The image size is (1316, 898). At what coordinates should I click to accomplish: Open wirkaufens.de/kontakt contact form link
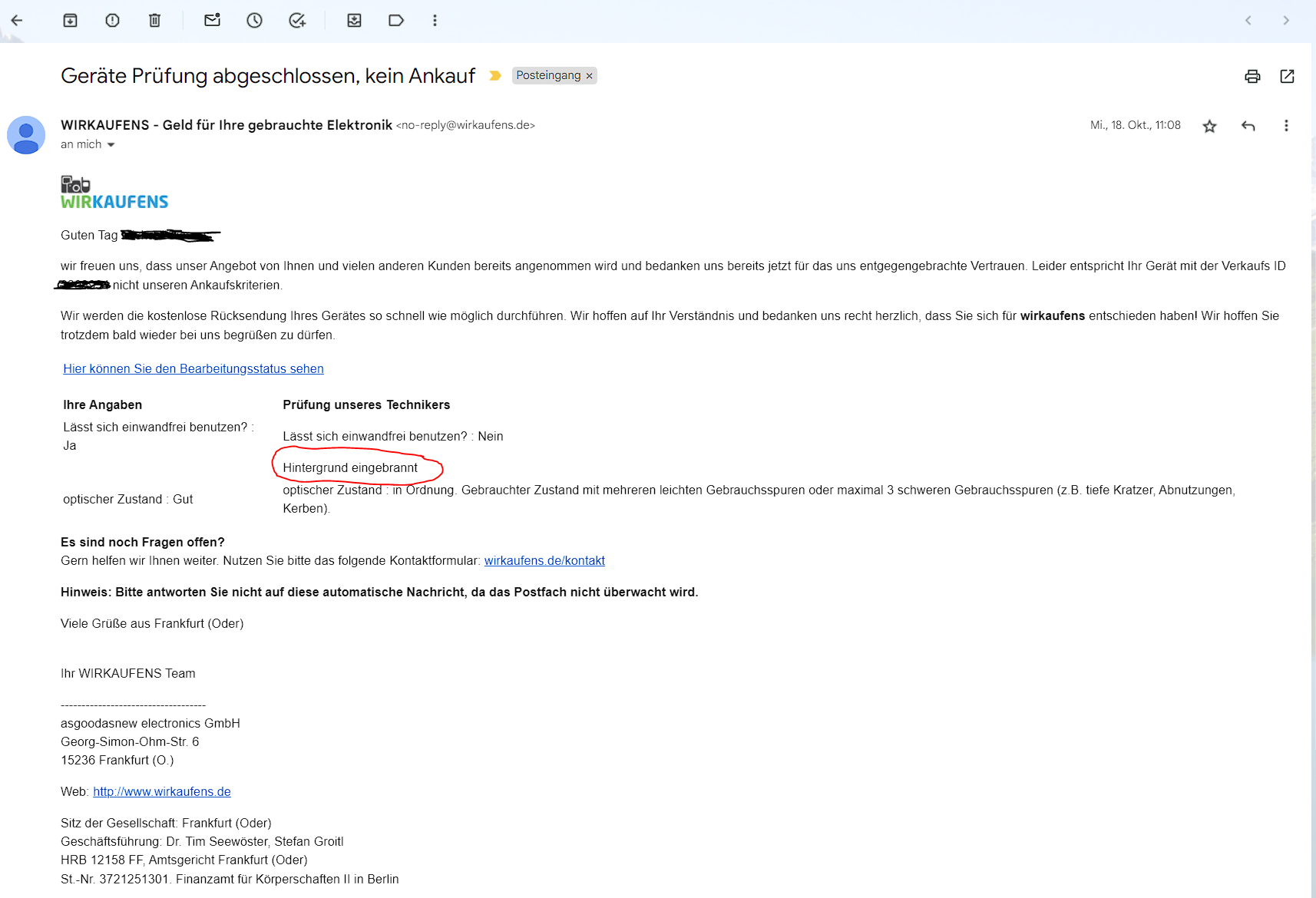[544, 560]
